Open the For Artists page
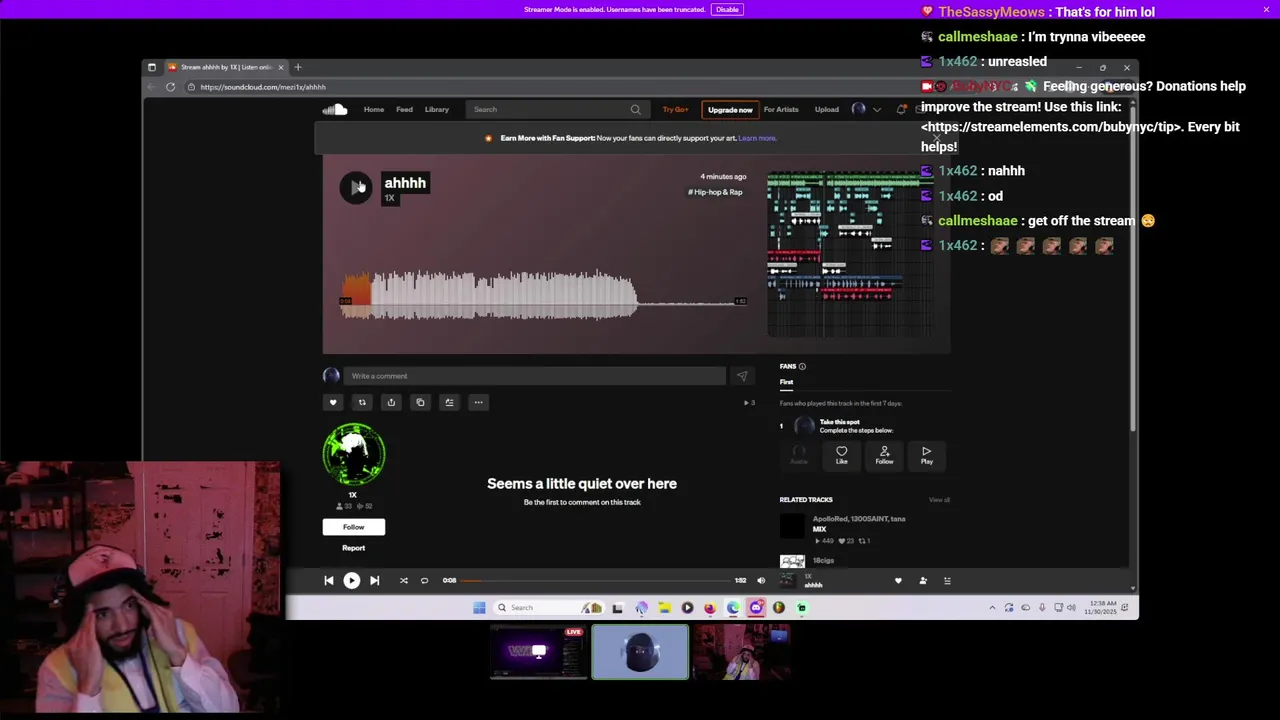 pos(781,109)
